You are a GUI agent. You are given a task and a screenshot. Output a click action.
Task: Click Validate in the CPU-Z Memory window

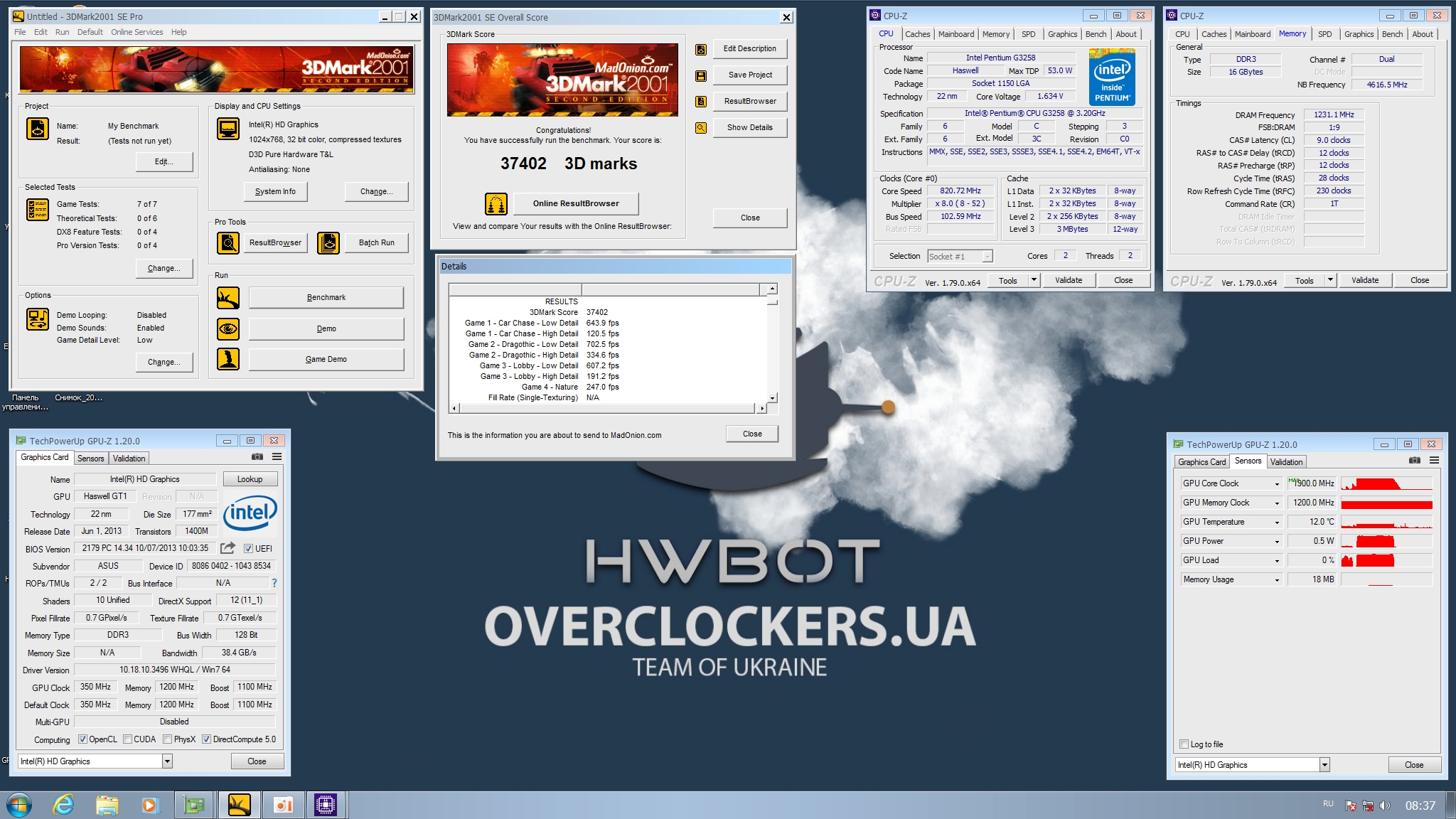(x=1365, y=280)
